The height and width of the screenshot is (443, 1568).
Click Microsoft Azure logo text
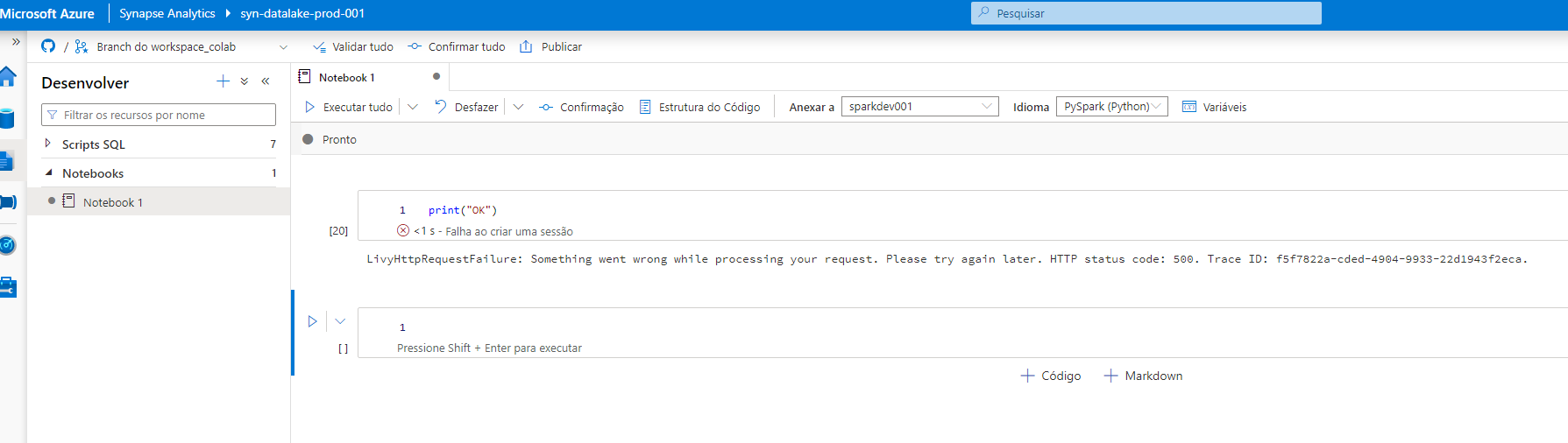point(47,13)
